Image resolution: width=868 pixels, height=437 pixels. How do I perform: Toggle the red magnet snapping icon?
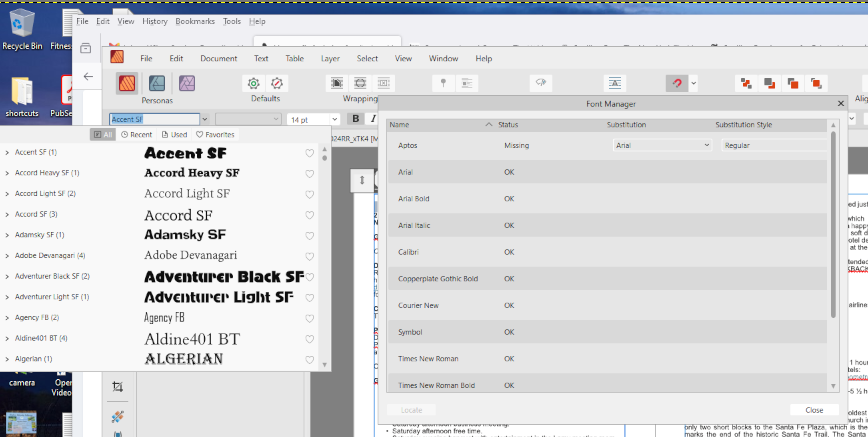[x=676, y=84]
